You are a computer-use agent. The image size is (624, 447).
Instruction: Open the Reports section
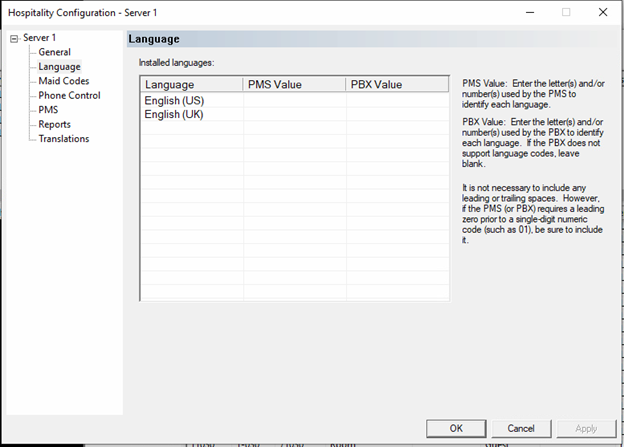[56, 124]
